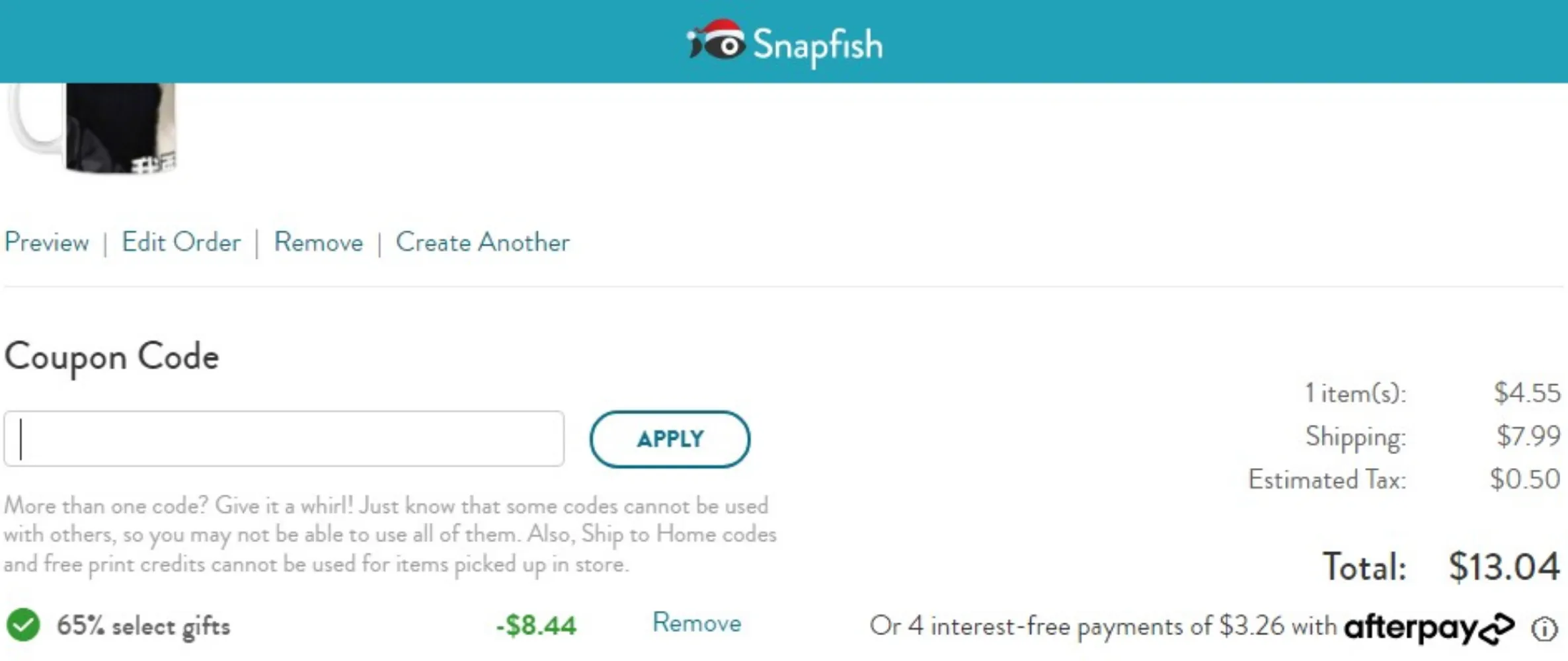Click the Snapfish fish logo icon

[x=716, y=40]
